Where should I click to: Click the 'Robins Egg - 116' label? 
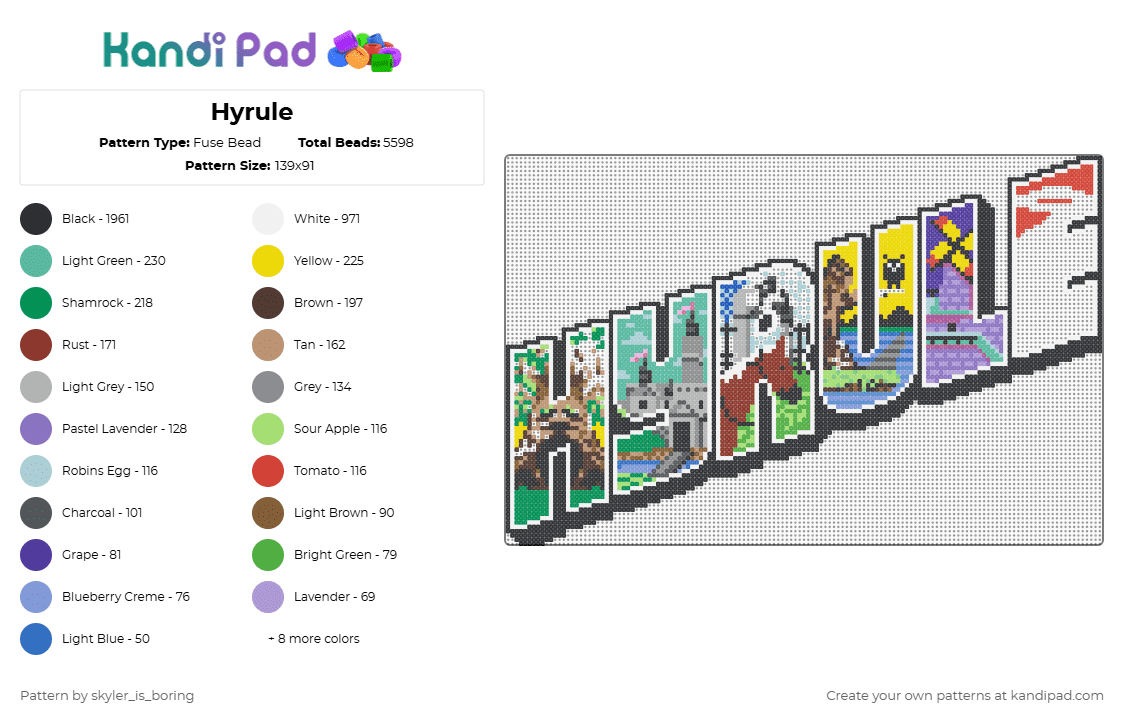click(110, 471)
